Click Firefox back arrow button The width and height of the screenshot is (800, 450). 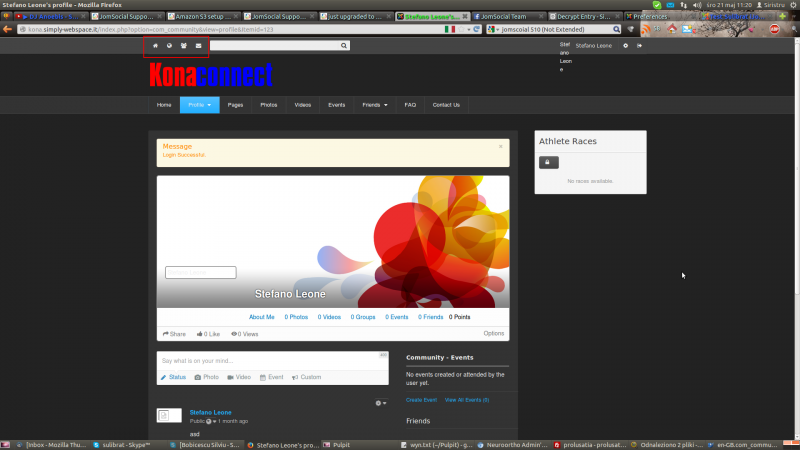7,29
